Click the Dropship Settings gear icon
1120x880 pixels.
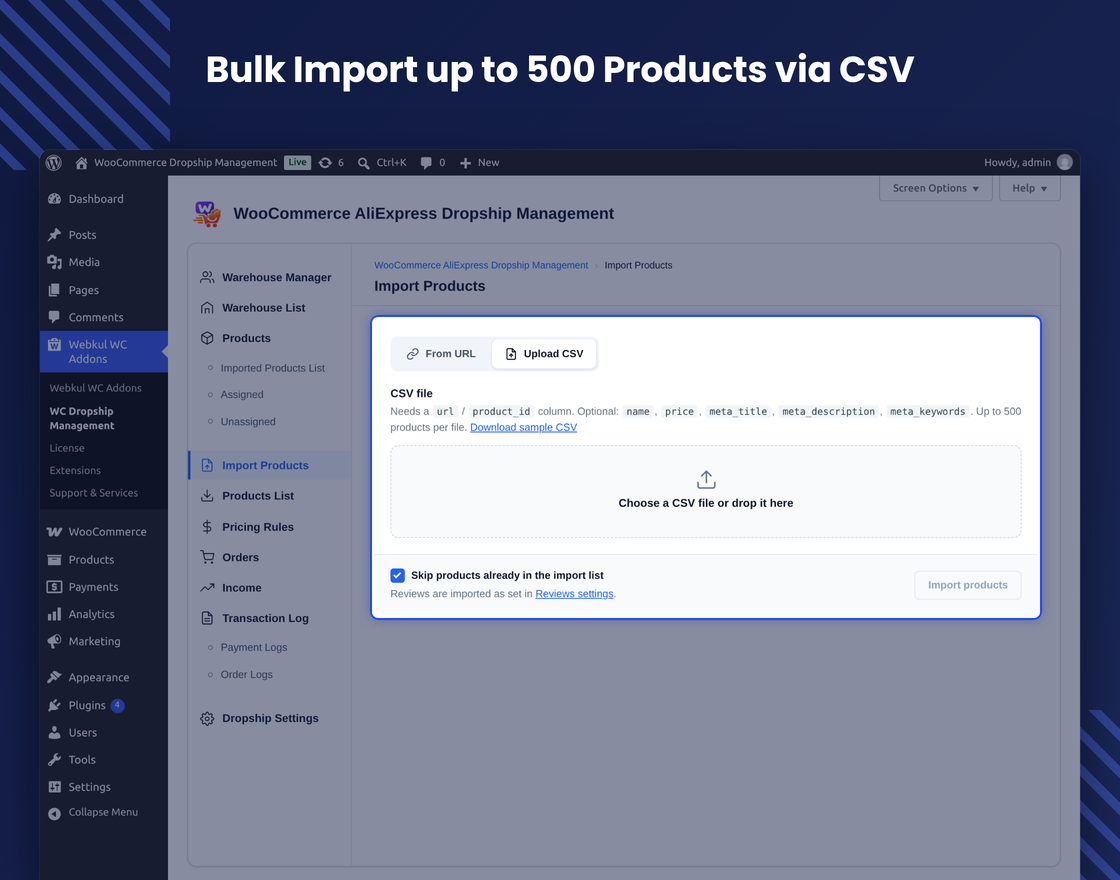click(207, 719)
